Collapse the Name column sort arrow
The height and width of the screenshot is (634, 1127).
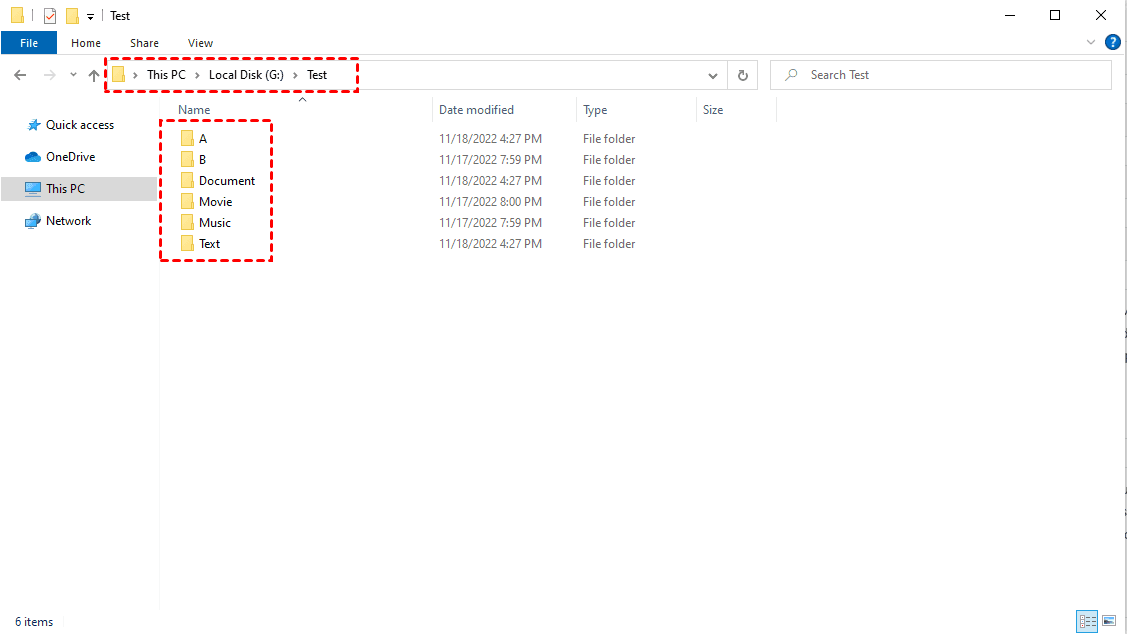coord(302,99)
